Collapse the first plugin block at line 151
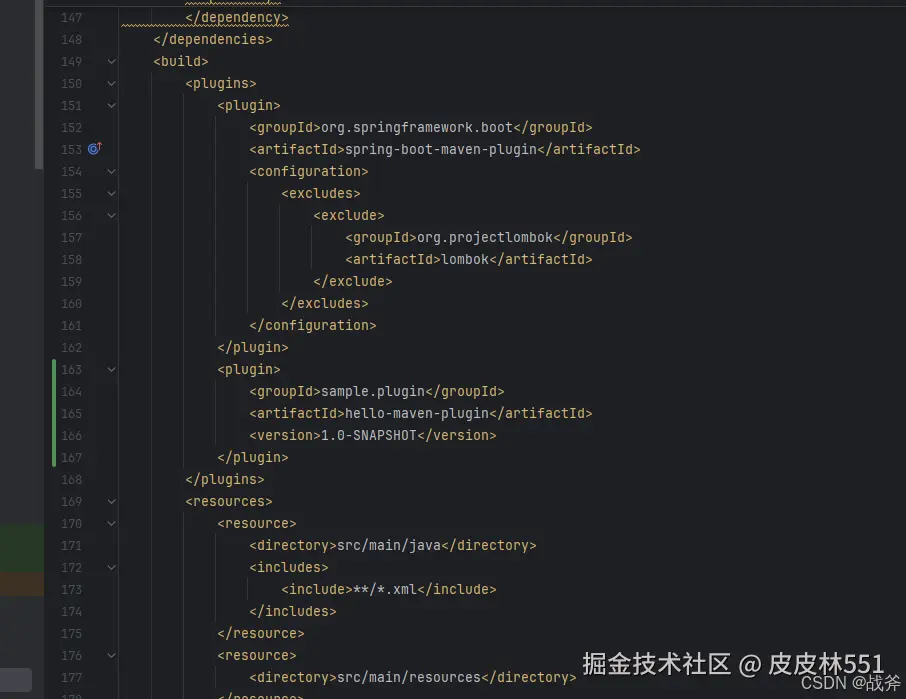906x699 pixels. click(x=111, y=105)
